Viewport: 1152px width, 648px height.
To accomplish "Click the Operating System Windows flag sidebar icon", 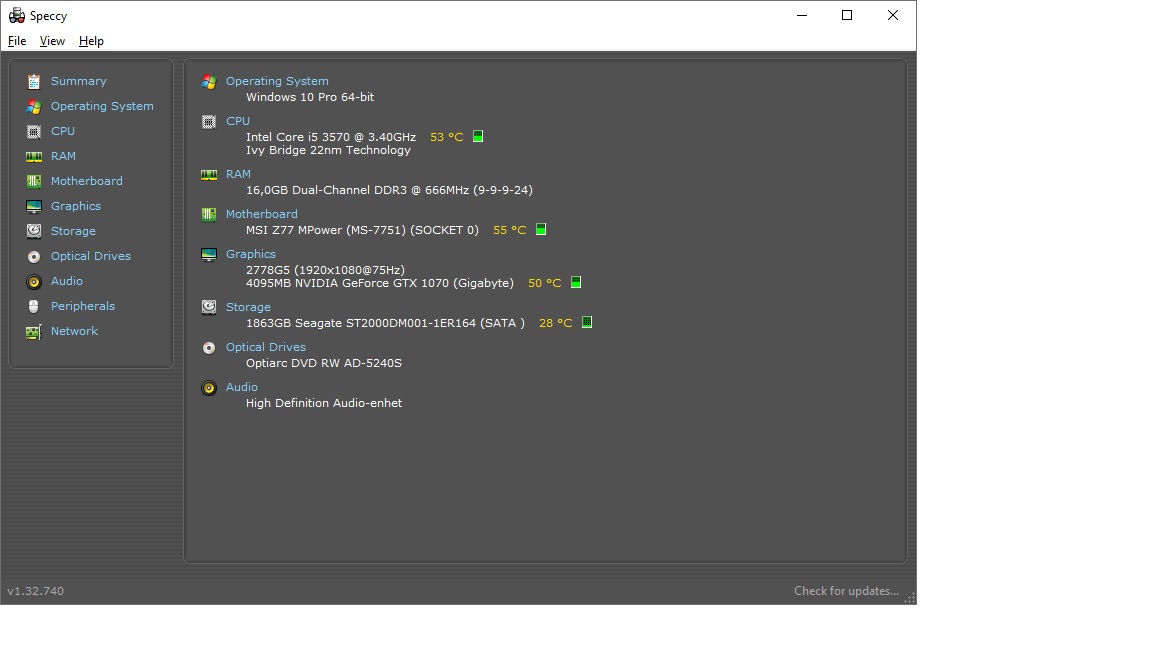I will coord(34,107).
